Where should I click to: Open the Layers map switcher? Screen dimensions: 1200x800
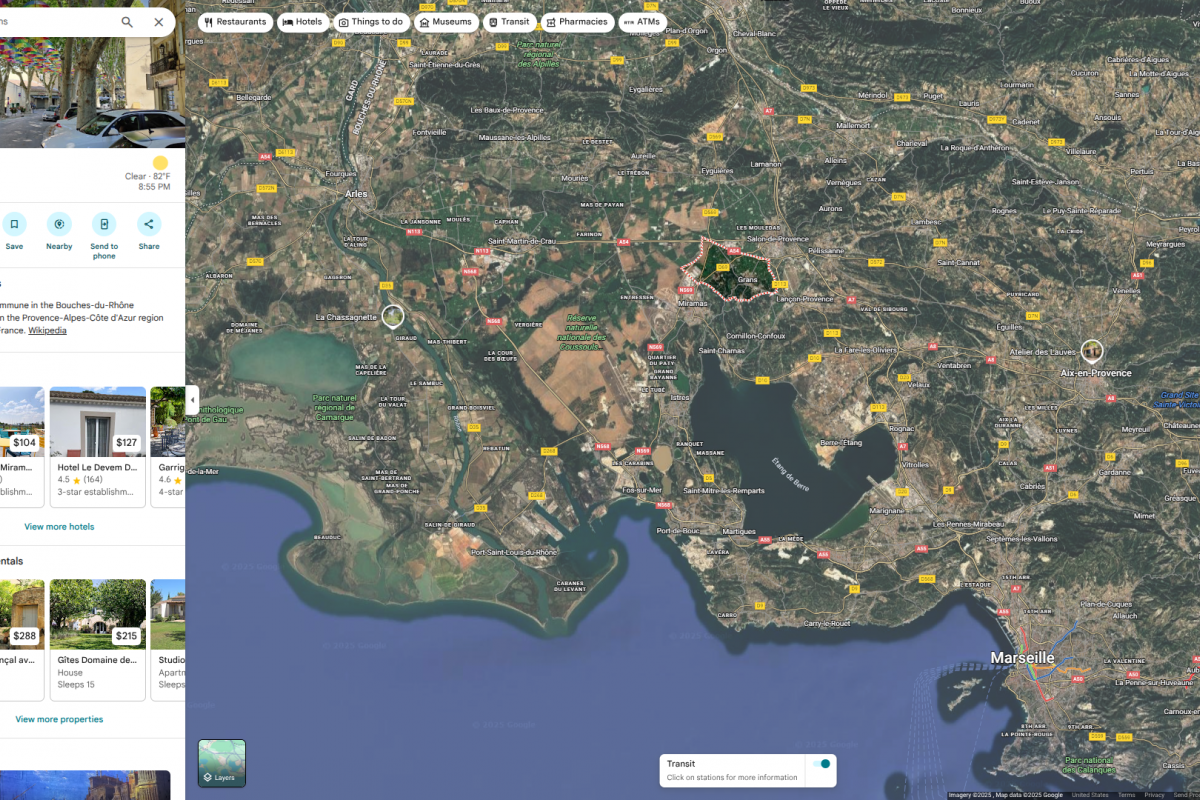click(x=222, y=763)
